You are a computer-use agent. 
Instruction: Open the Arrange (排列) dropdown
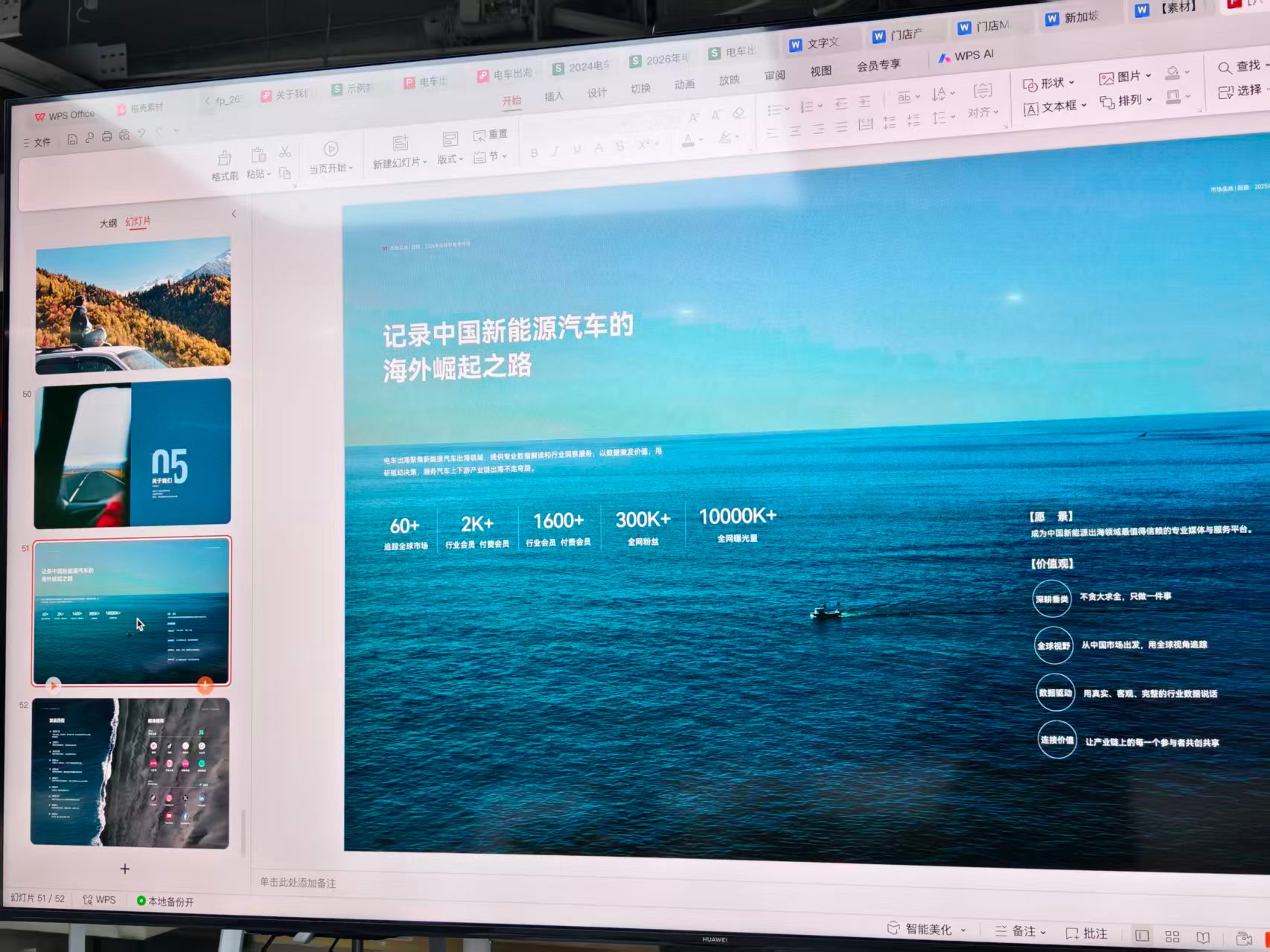1126,100
